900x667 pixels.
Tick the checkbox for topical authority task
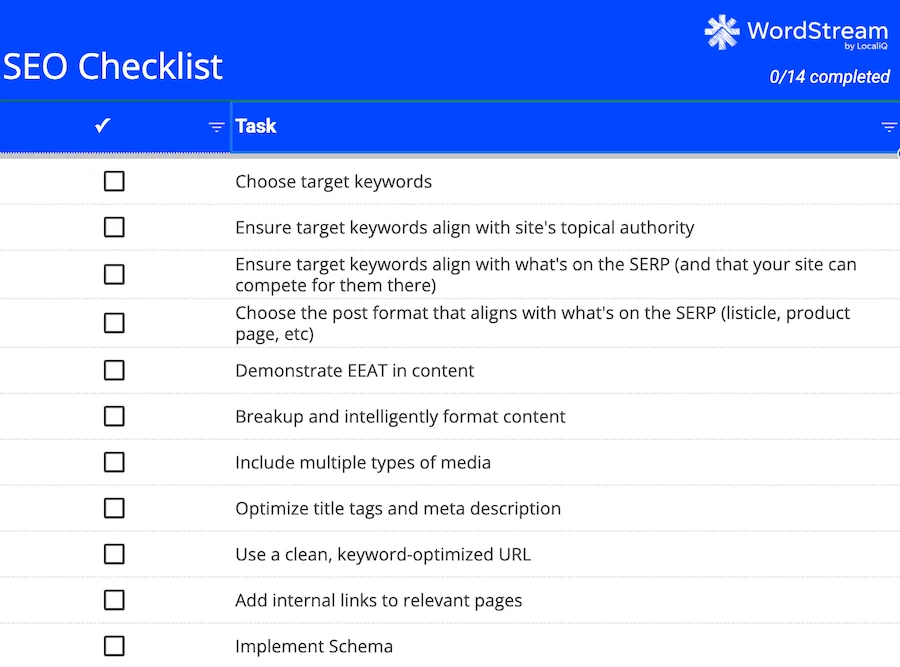(114, 227)
